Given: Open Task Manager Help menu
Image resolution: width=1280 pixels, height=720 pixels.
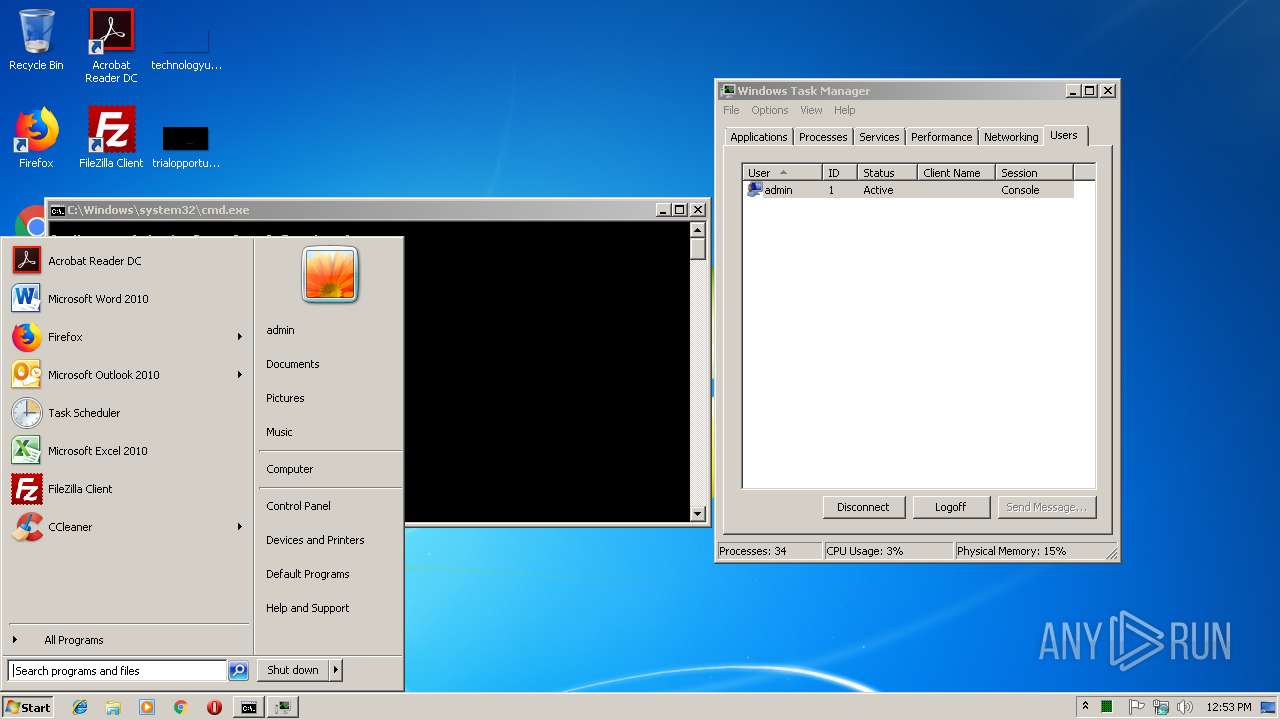Looking at the screenshot, I should click(x=844, y=110).
